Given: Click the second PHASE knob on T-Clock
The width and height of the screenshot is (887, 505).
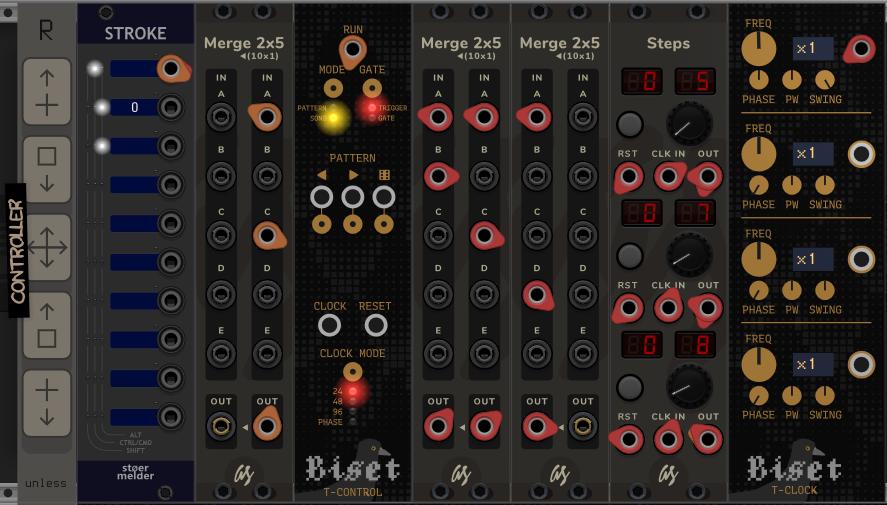Looking at the screenshot, I should coord(759,185).
